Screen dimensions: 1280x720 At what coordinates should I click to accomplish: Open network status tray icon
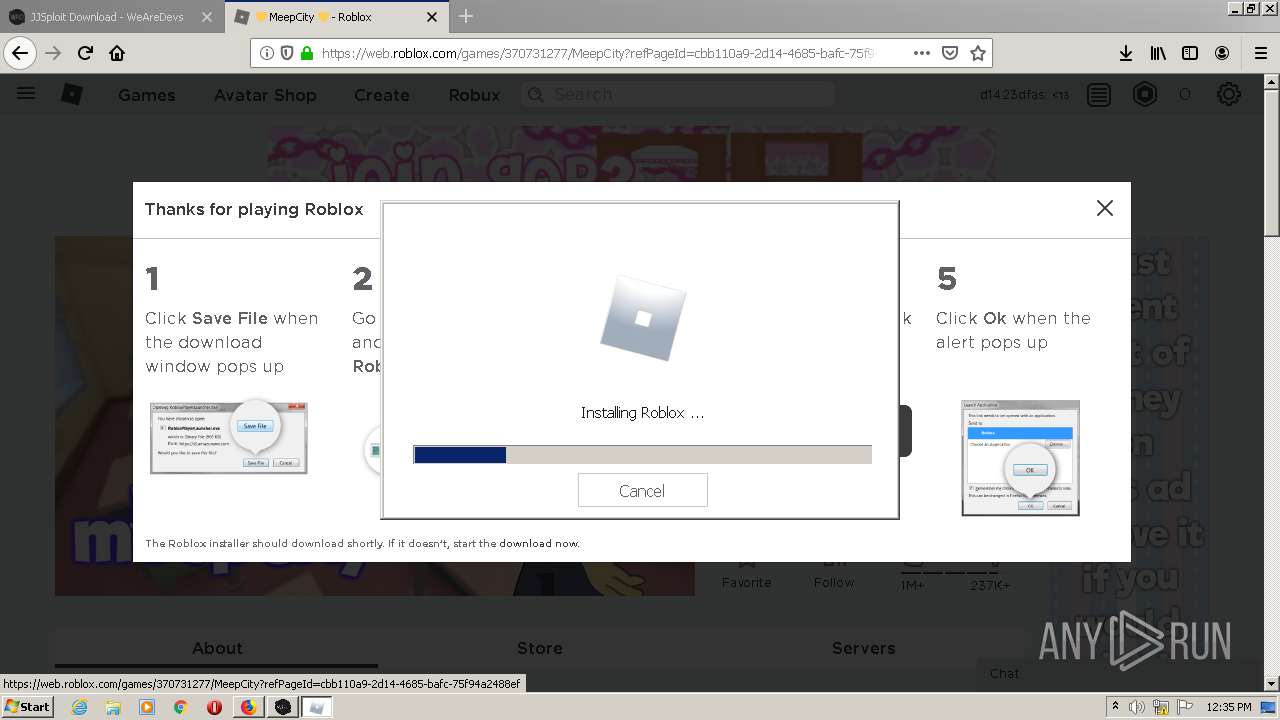(1160, 707)
